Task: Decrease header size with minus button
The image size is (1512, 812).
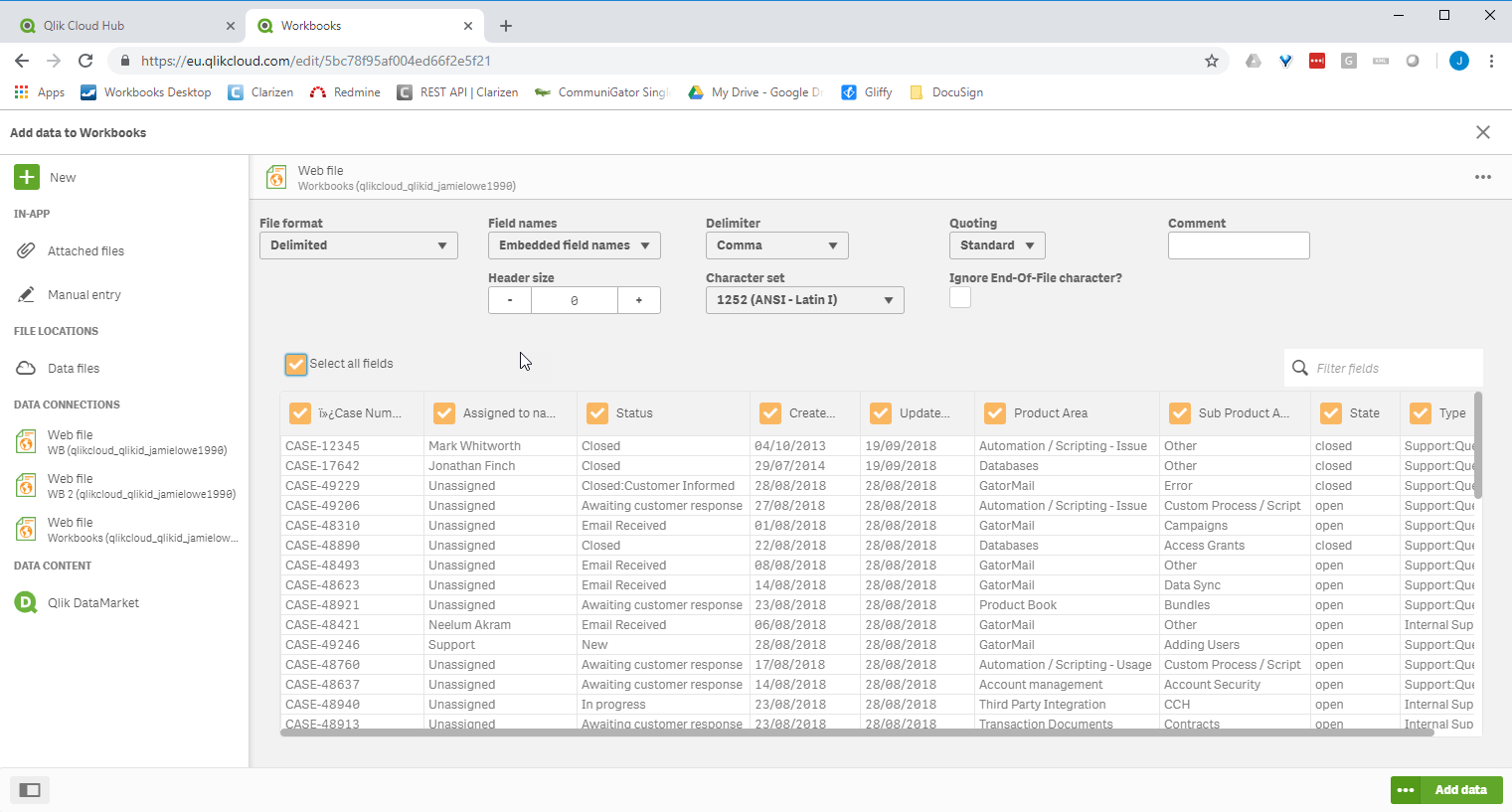Action: click(x=510, y=300)
